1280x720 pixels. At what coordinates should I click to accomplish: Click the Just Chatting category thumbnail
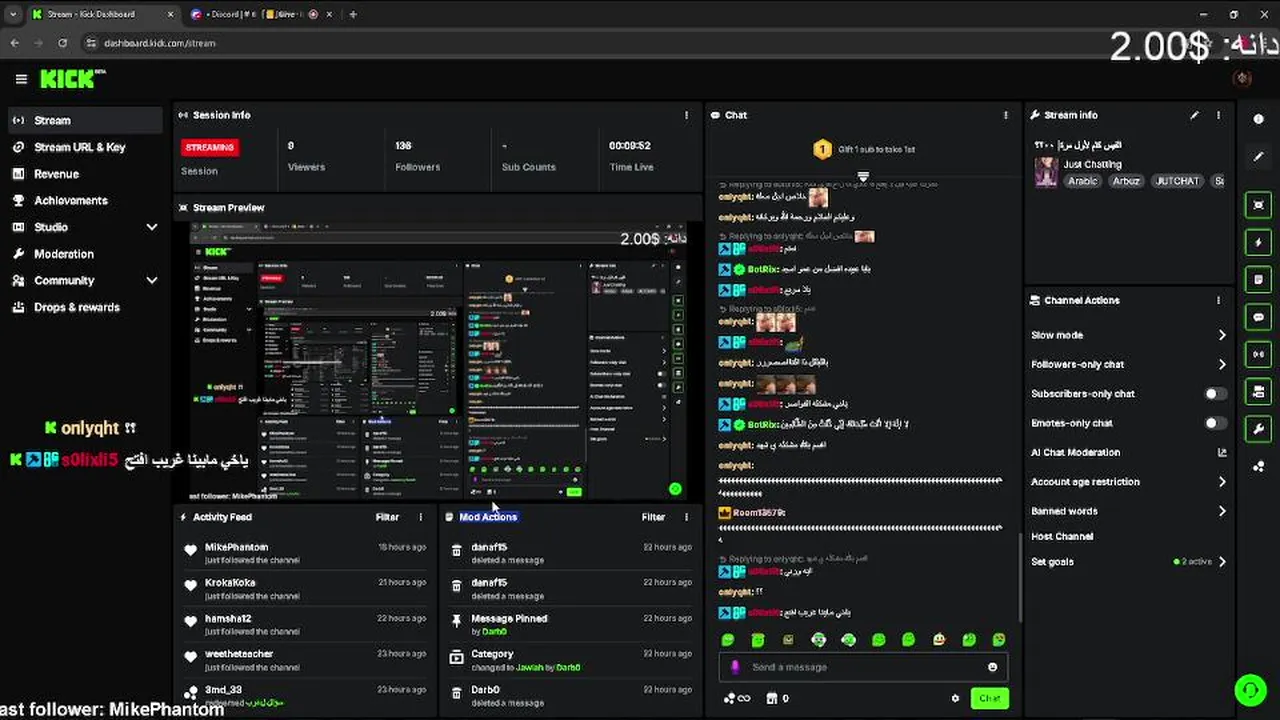coord(1046,171)
